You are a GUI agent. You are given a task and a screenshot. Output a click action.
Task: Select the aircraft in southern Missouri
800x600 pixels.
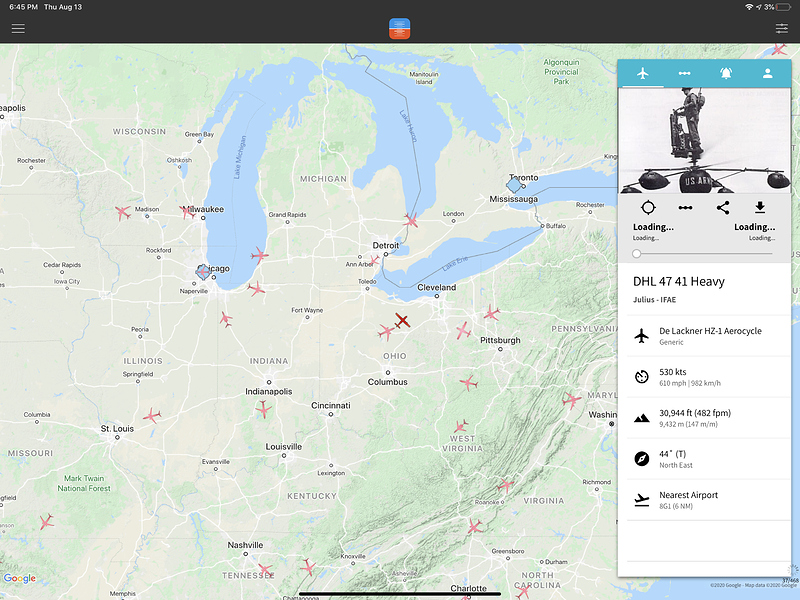(46, 522)
